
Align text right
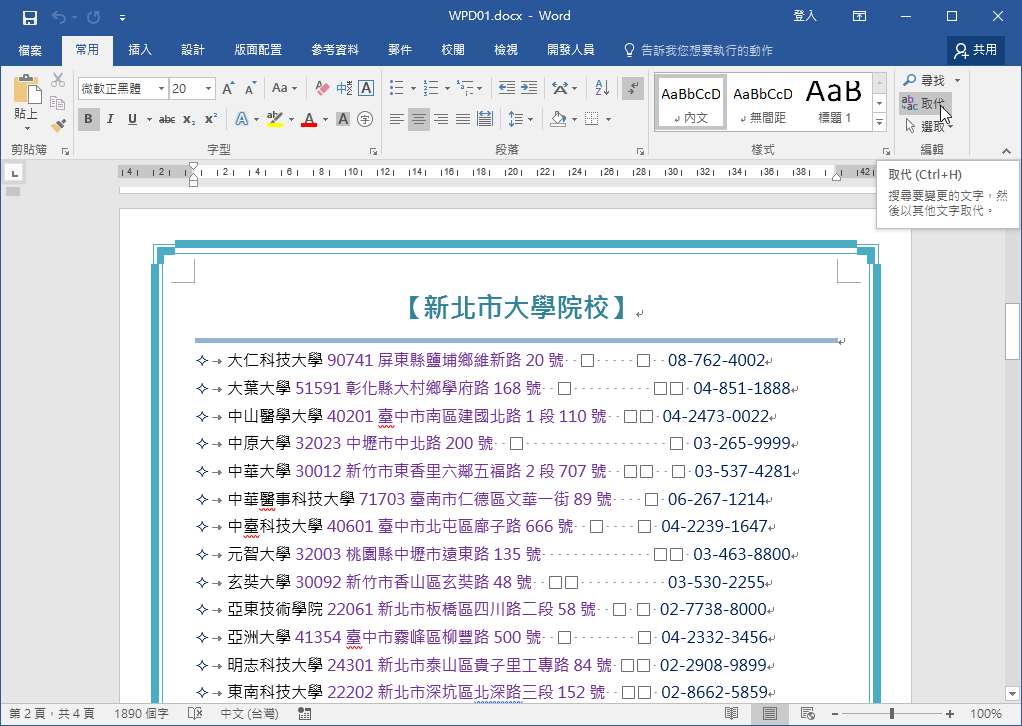(441, 119)
